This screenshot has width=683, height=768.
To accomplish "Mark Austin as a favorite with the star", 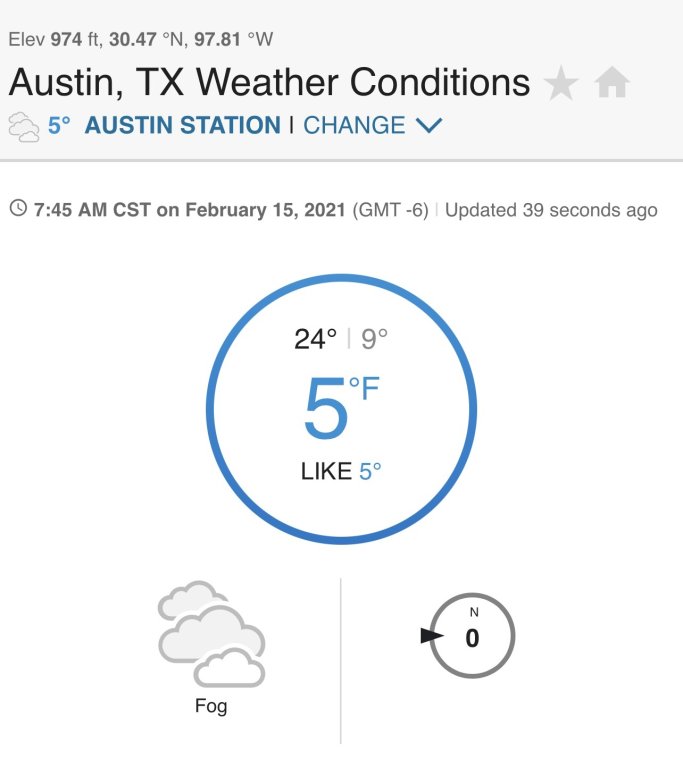I will (x=561, y=83).
